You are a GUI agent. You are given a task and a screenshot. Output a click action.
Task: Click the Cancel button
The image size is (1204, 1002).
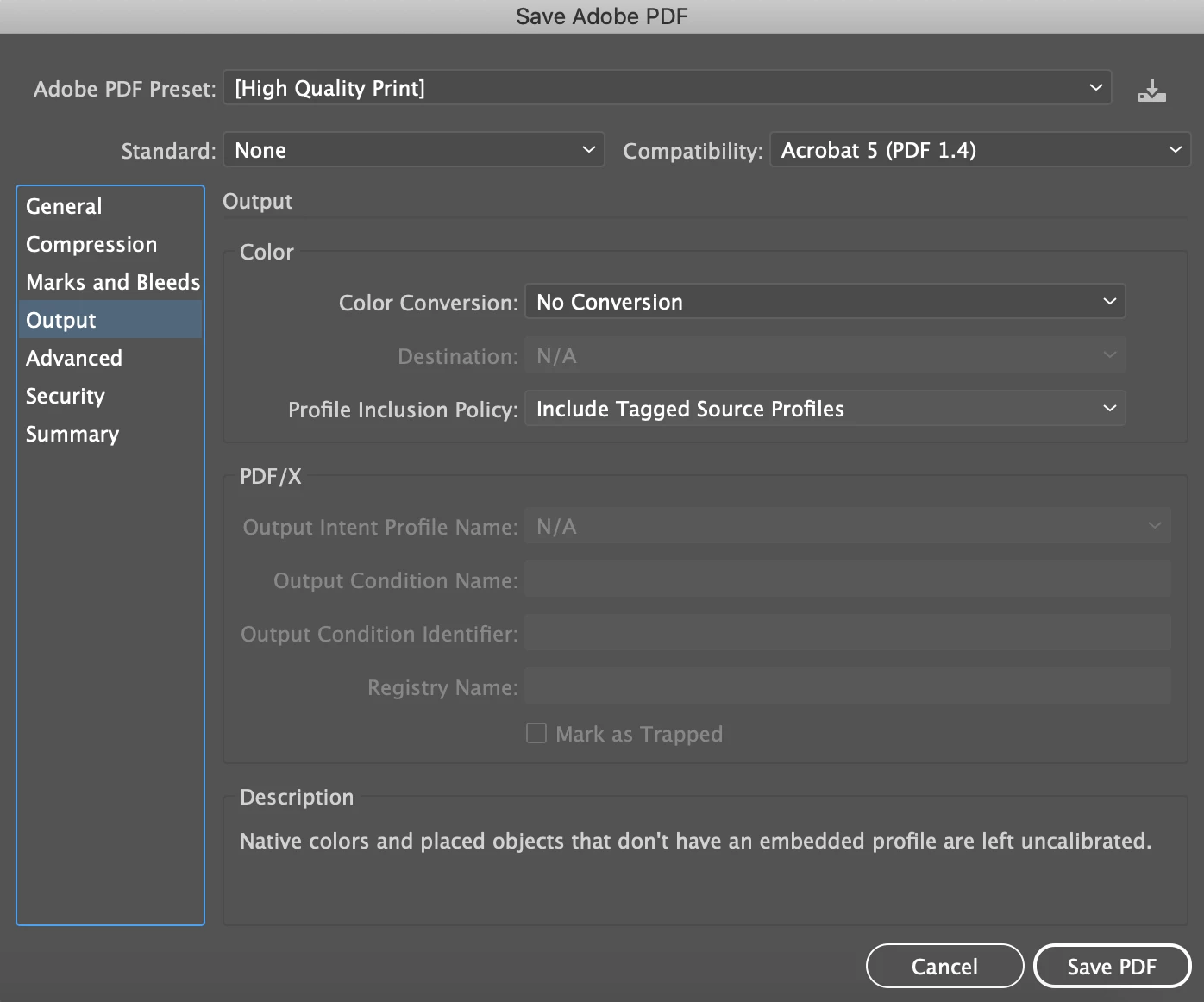coord(944,966)
